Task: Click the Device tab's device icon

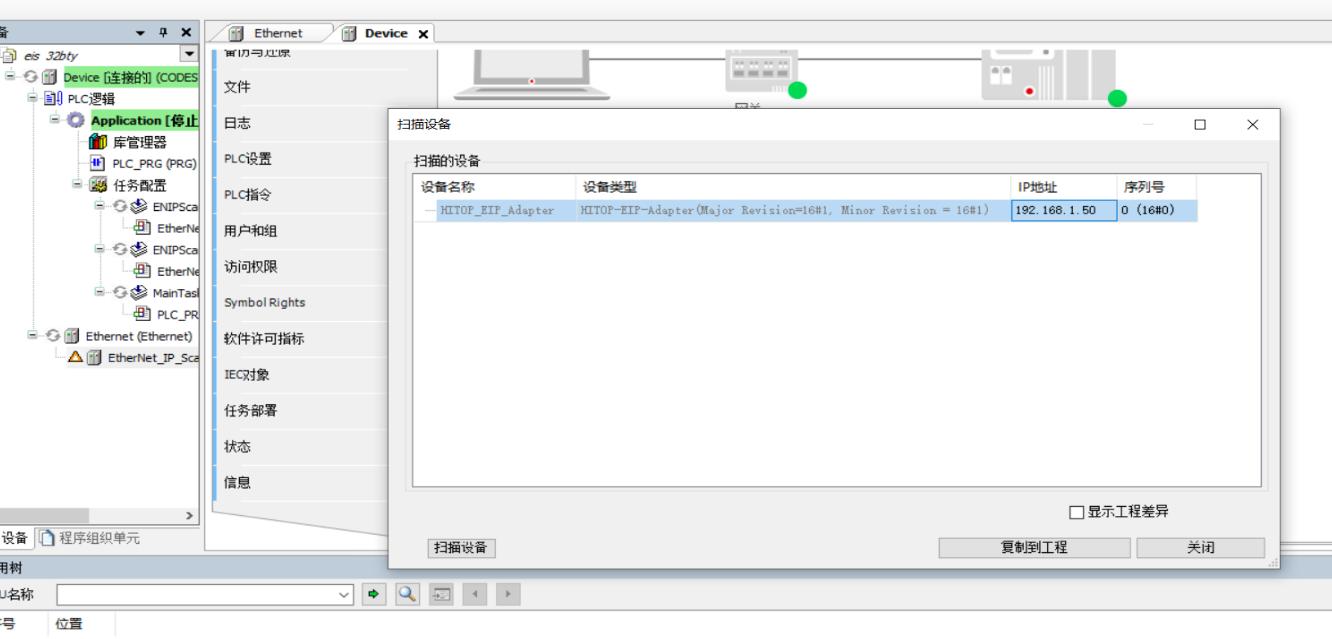Action: [x=349, y=33]
